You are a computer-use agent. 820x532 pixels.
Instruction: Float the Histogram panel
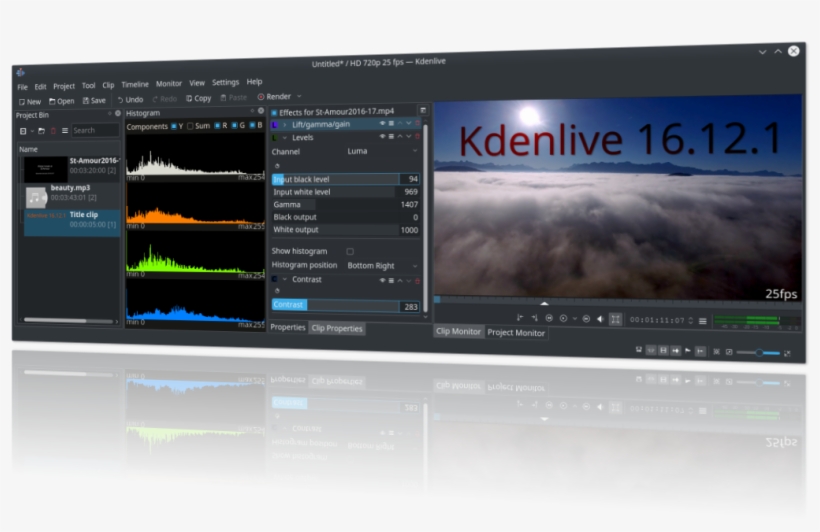coord(253,111)
